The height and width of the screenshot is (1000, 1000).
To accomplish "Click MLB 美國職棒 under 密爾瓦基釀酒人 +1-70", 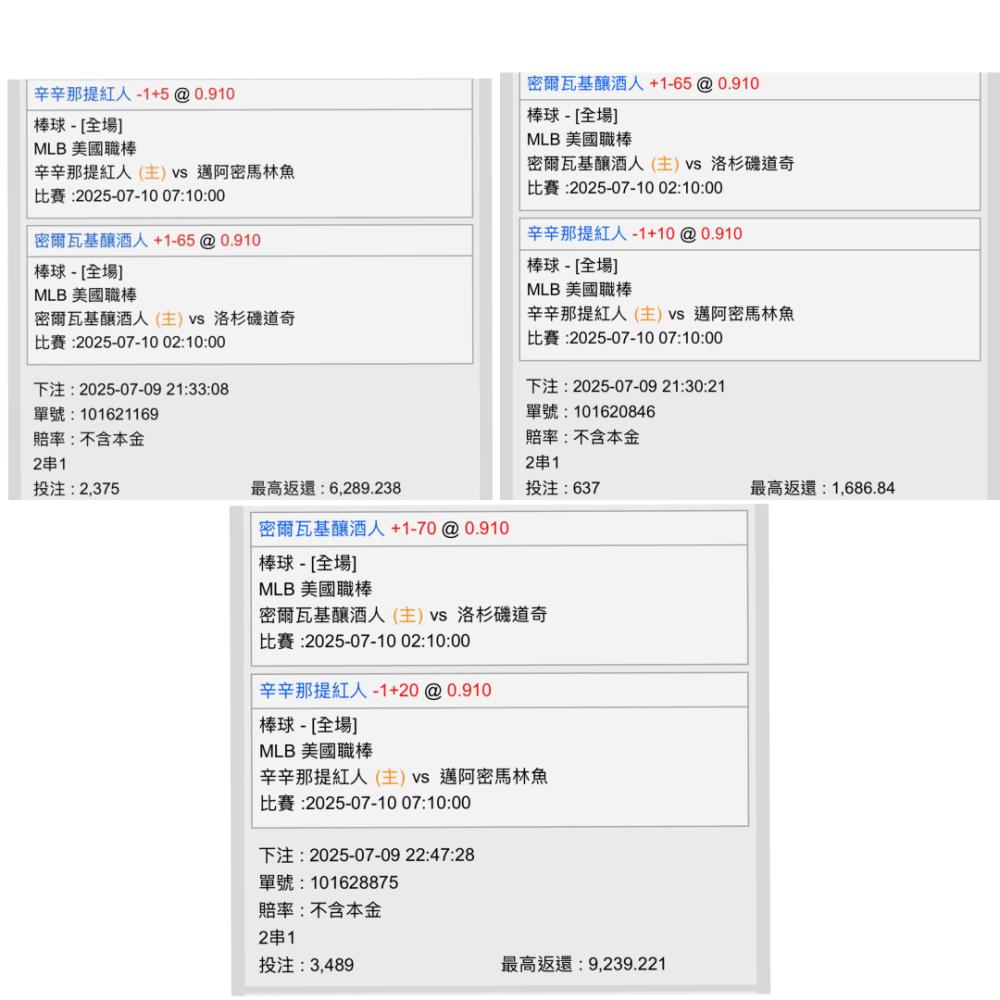I will (x=316, y=589).
